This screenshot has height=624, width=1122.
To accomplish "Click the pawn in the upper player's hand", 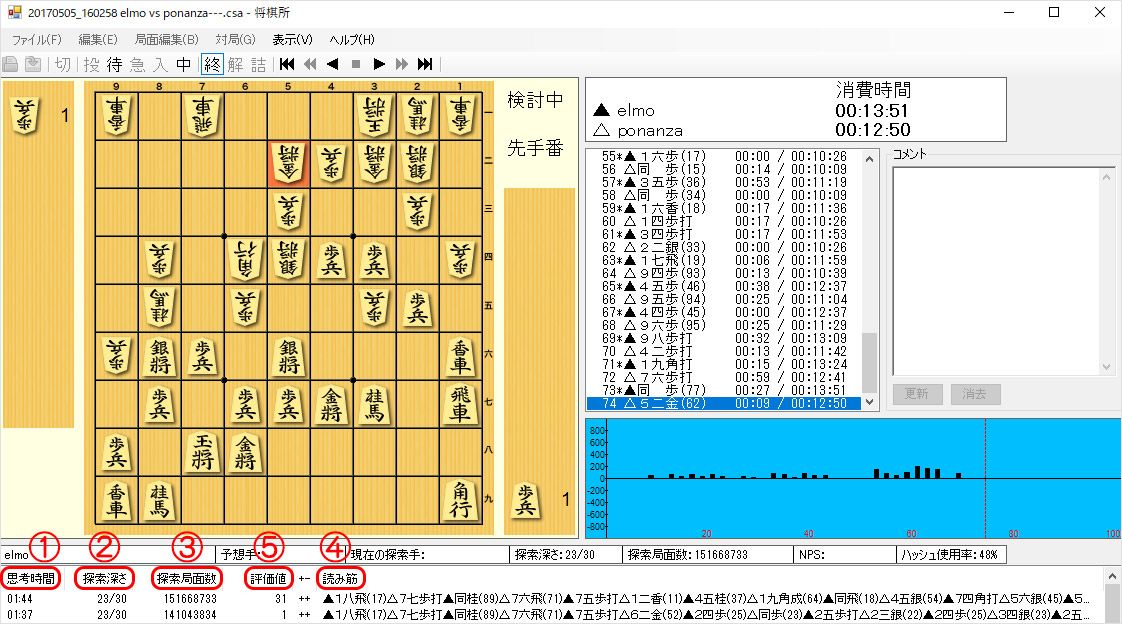I will click(x=25, y=115).
